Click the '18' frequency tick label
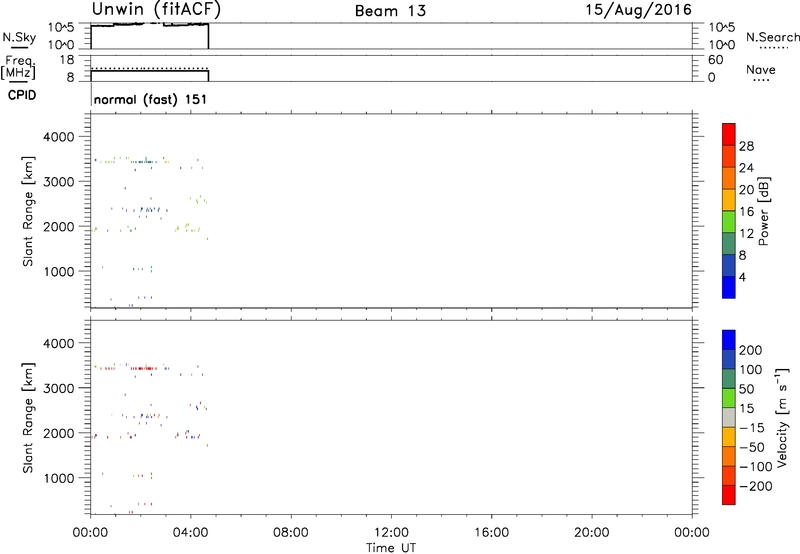This screenshot has width=800, height=554. coord(67,60)
